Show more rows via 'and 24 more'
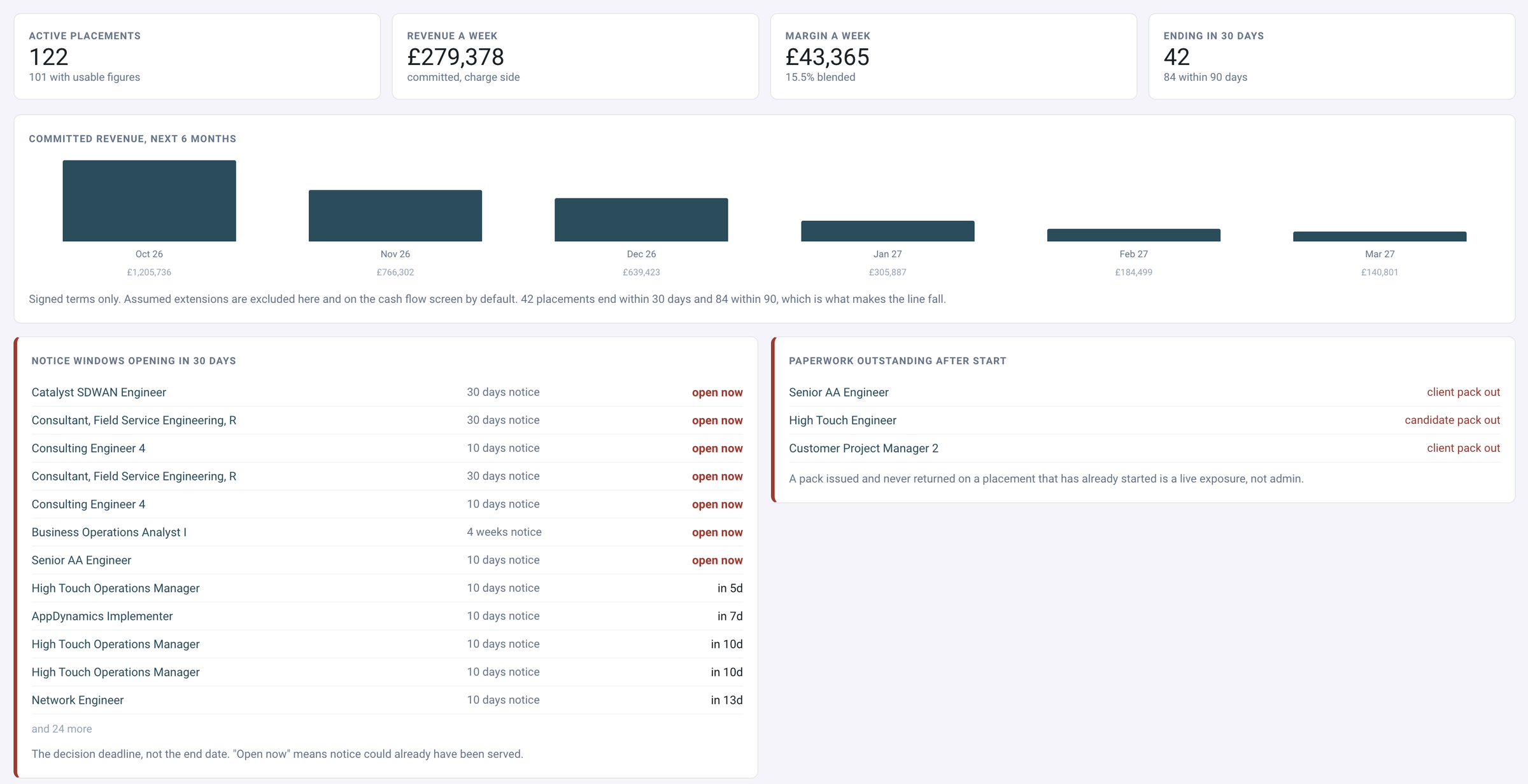The width and height of the screenshot is (1528, 784). click(62, 729)
